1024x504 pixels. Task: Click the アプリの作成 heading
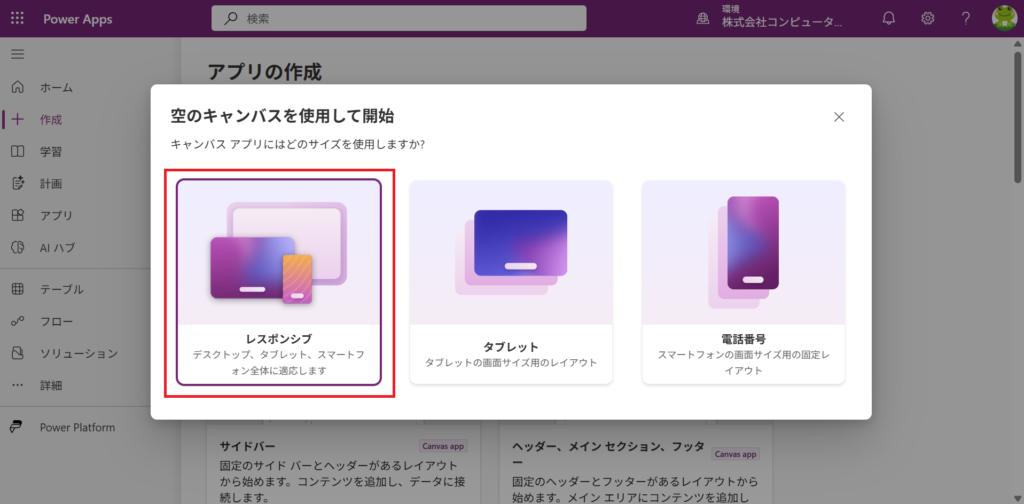264,72
